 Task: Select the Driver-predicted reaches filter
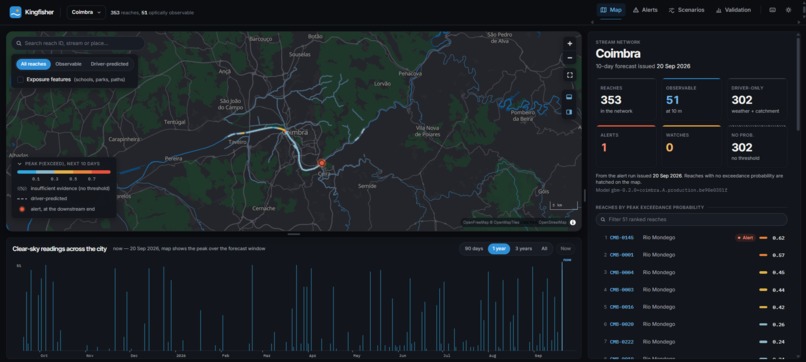(x=109, y=64)
